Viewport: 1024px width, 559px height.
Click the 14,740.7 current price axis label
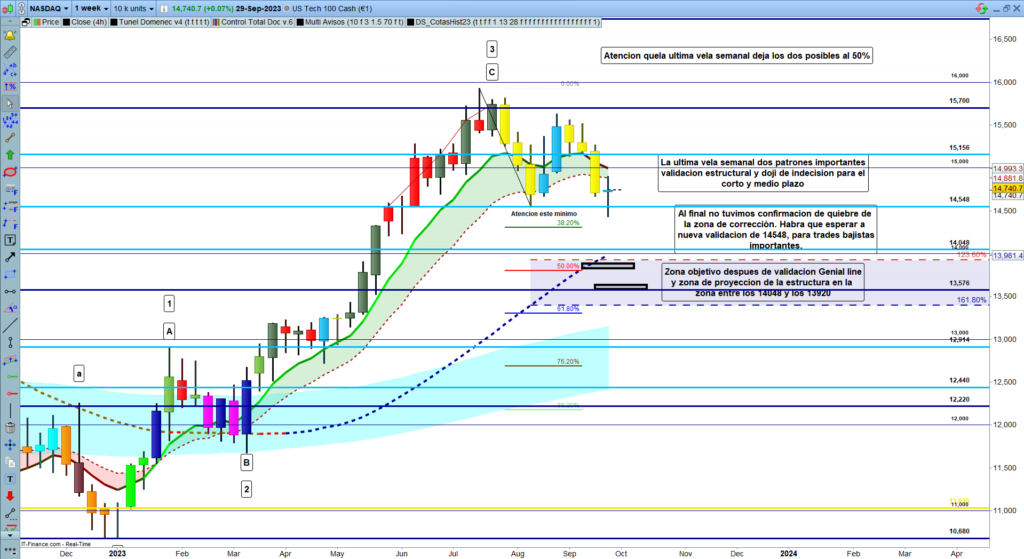point(1005,188)
